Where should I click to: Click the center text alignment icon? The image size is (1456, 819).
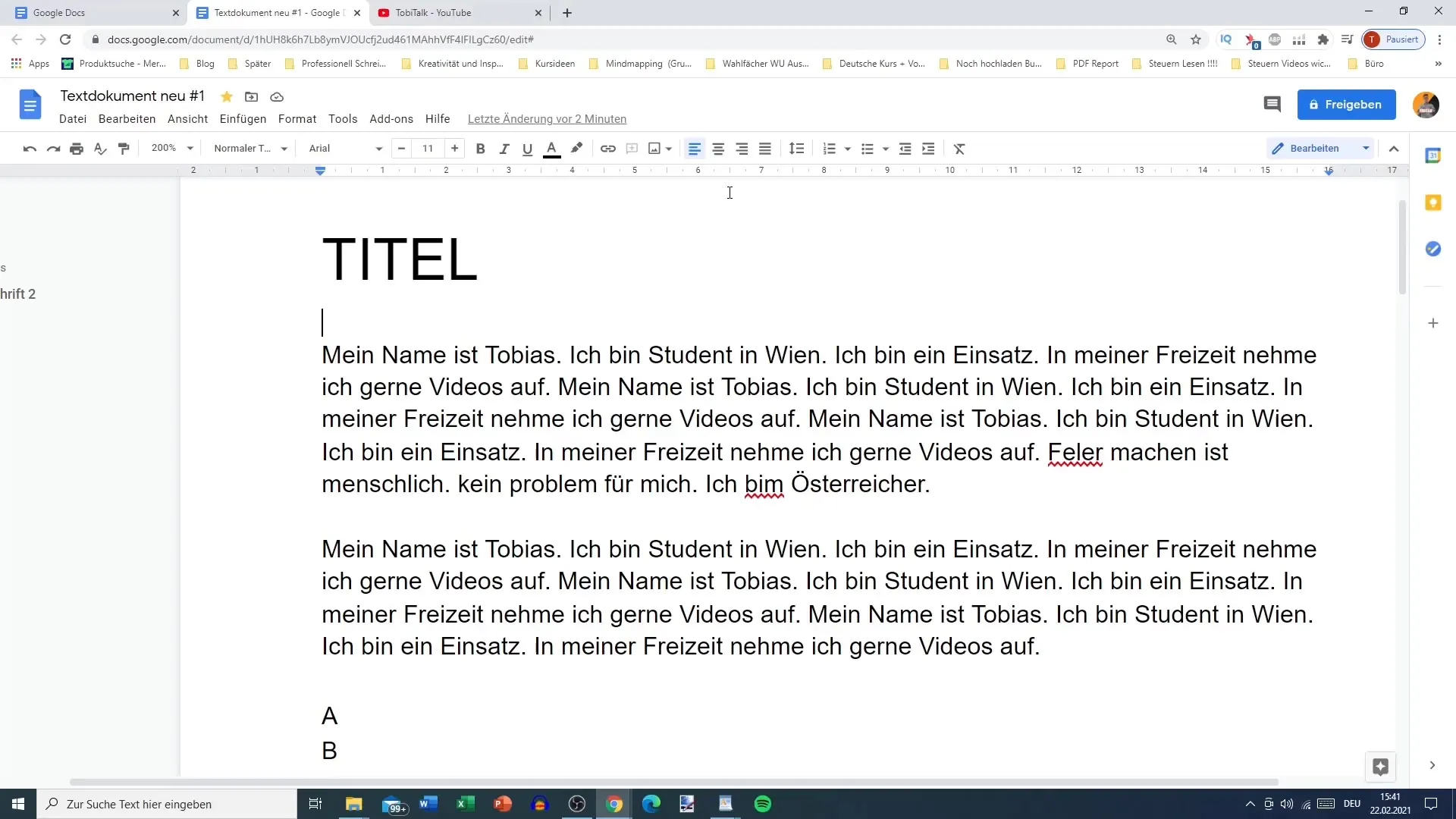click(718, 148)
